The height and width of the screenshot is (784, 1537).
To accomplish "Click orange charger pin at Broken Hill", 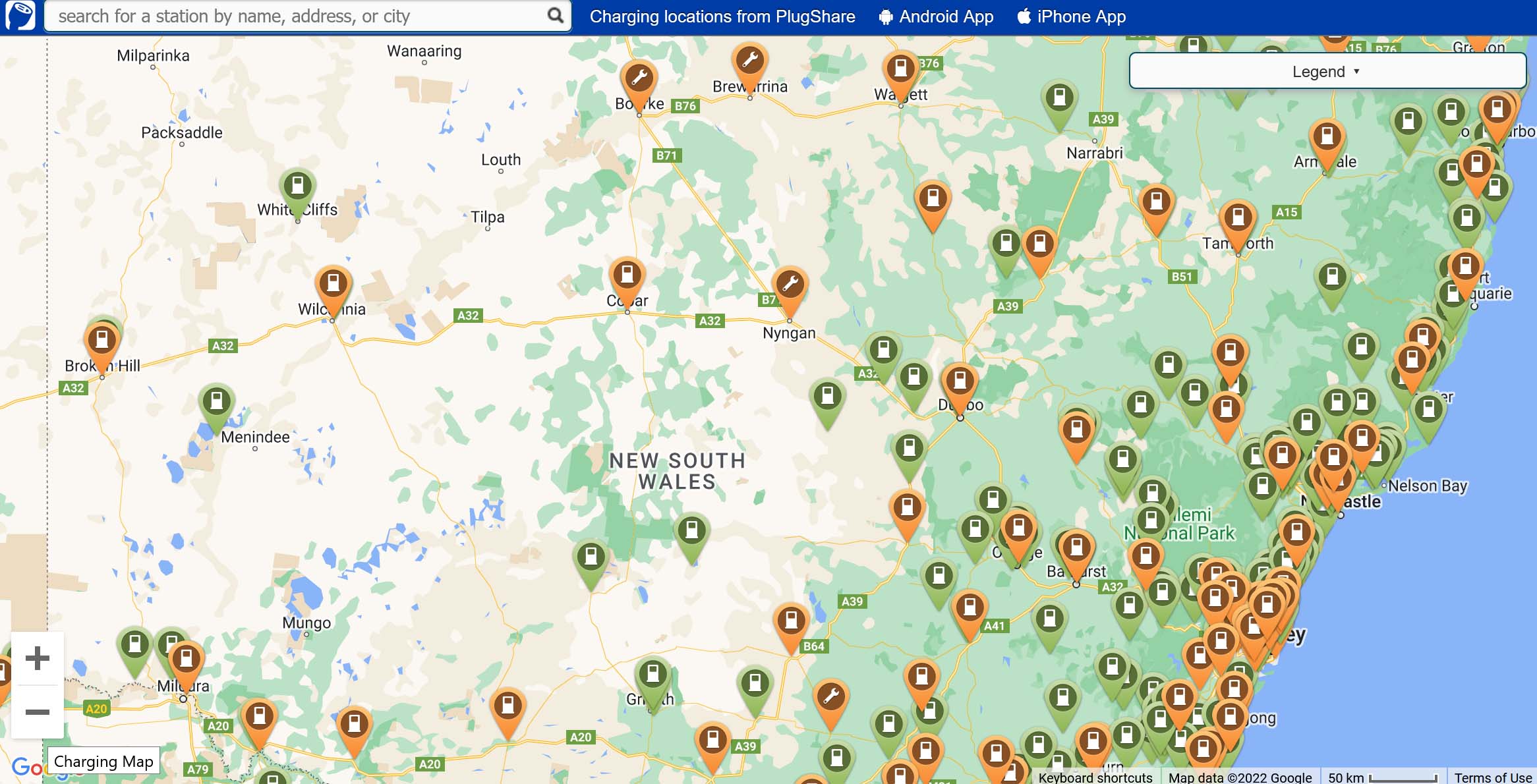I will [102, 340].
